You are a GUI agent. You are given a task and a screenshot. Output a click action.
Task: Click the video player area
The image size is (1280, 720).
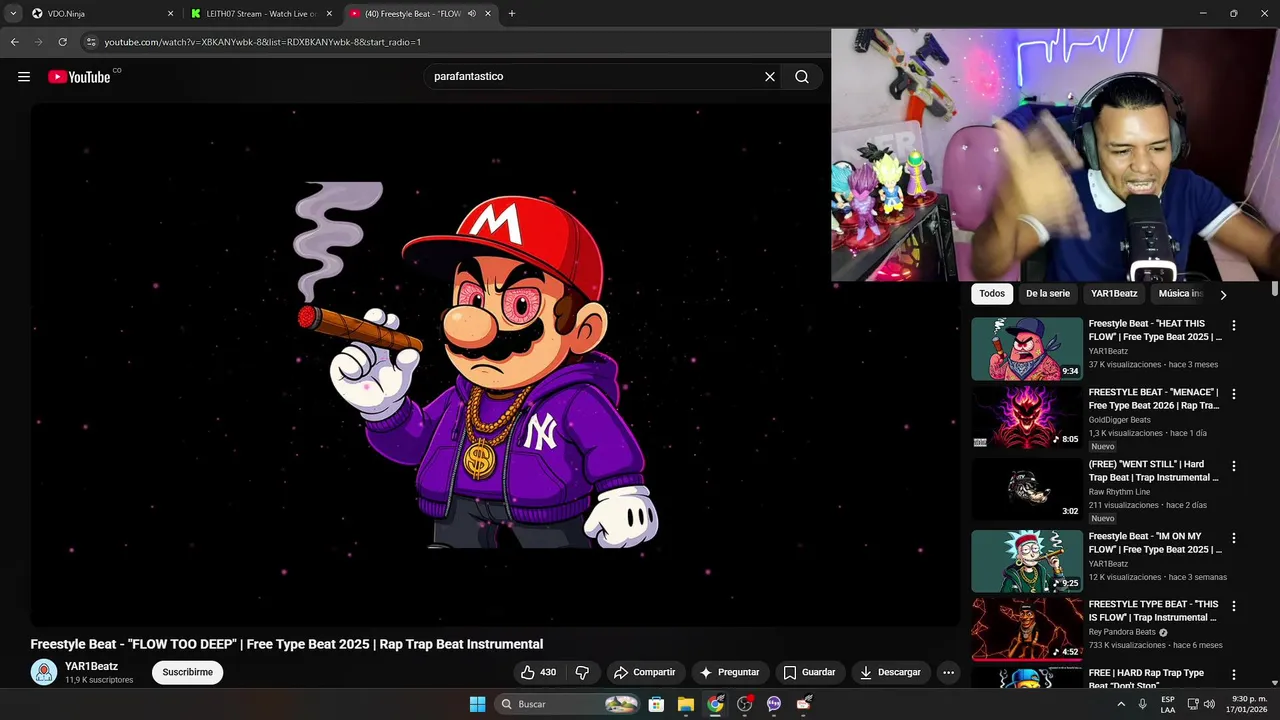(x=494, y=365)
